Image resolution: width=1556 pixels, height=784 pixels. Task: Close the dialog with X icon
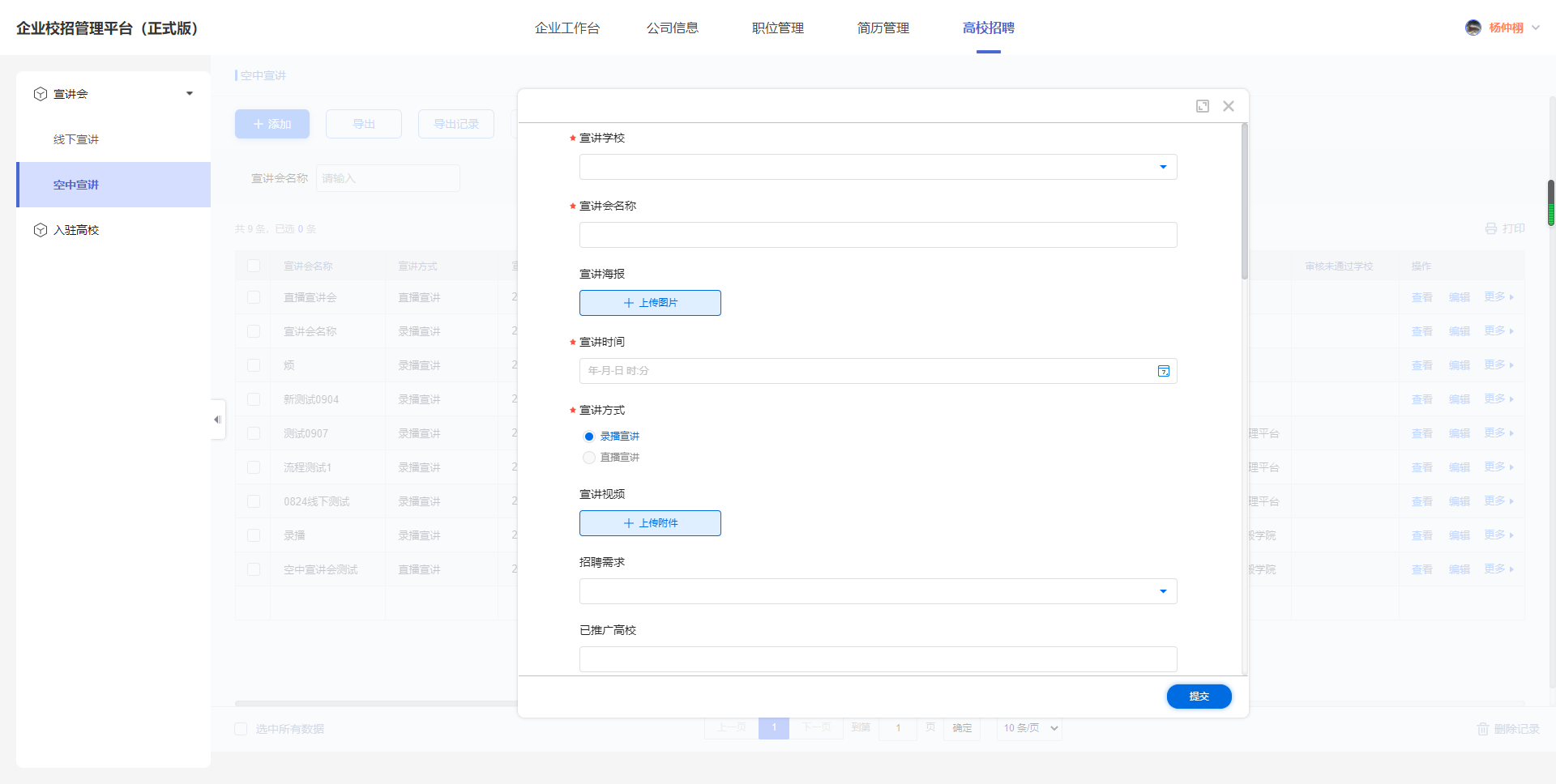coord(1229,106)
